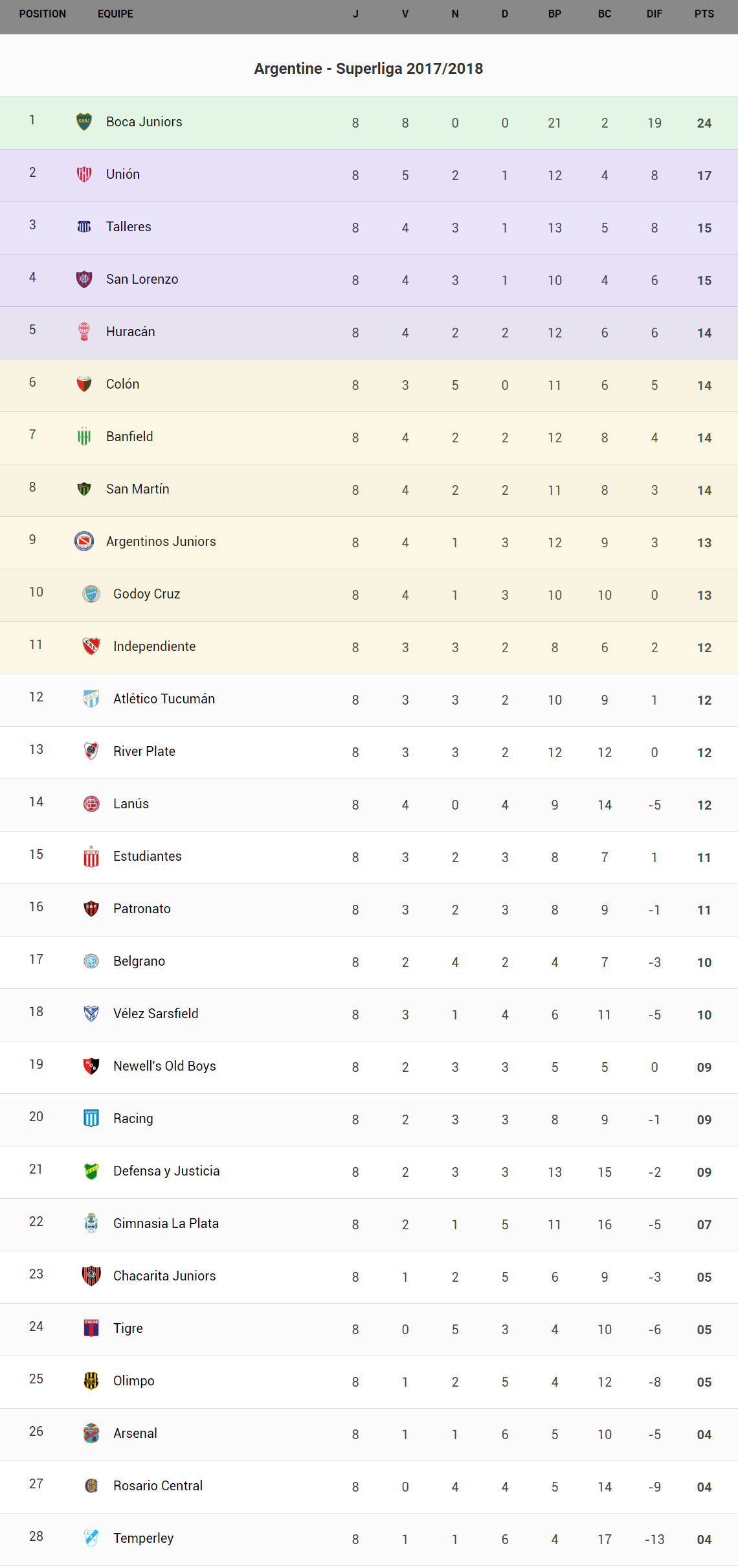Click the Racing blue striped crest
The image size is (738, 1568).
pos(91,1118)
